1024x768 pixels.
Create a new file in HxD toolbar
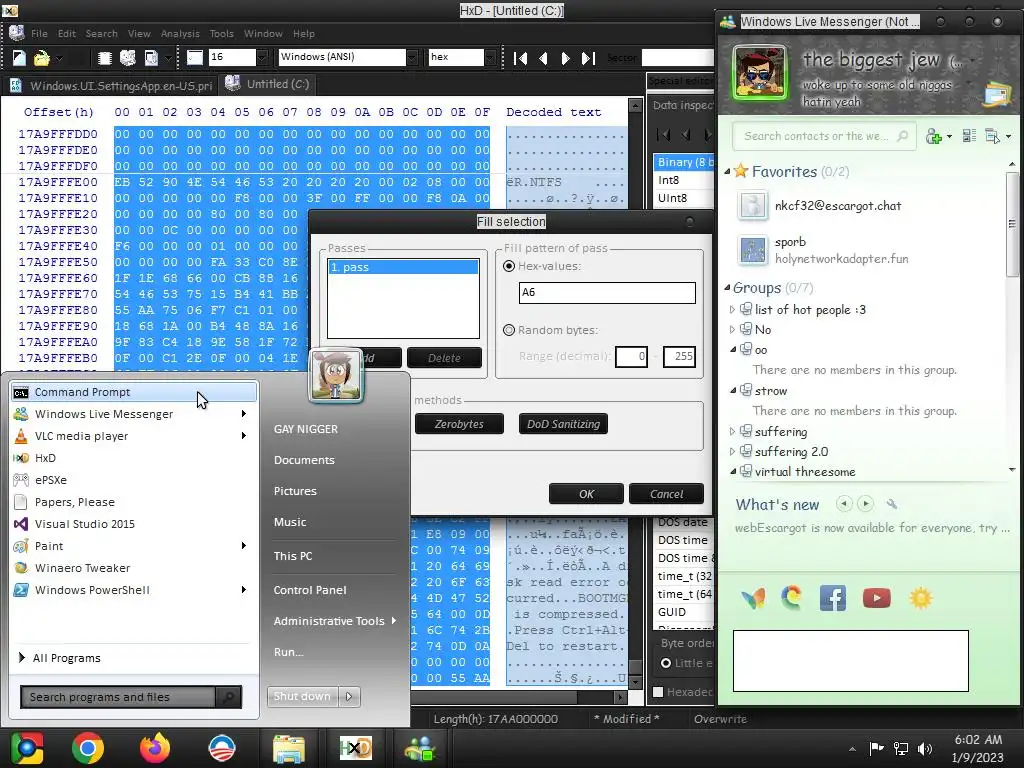click(x=19, y=57)
